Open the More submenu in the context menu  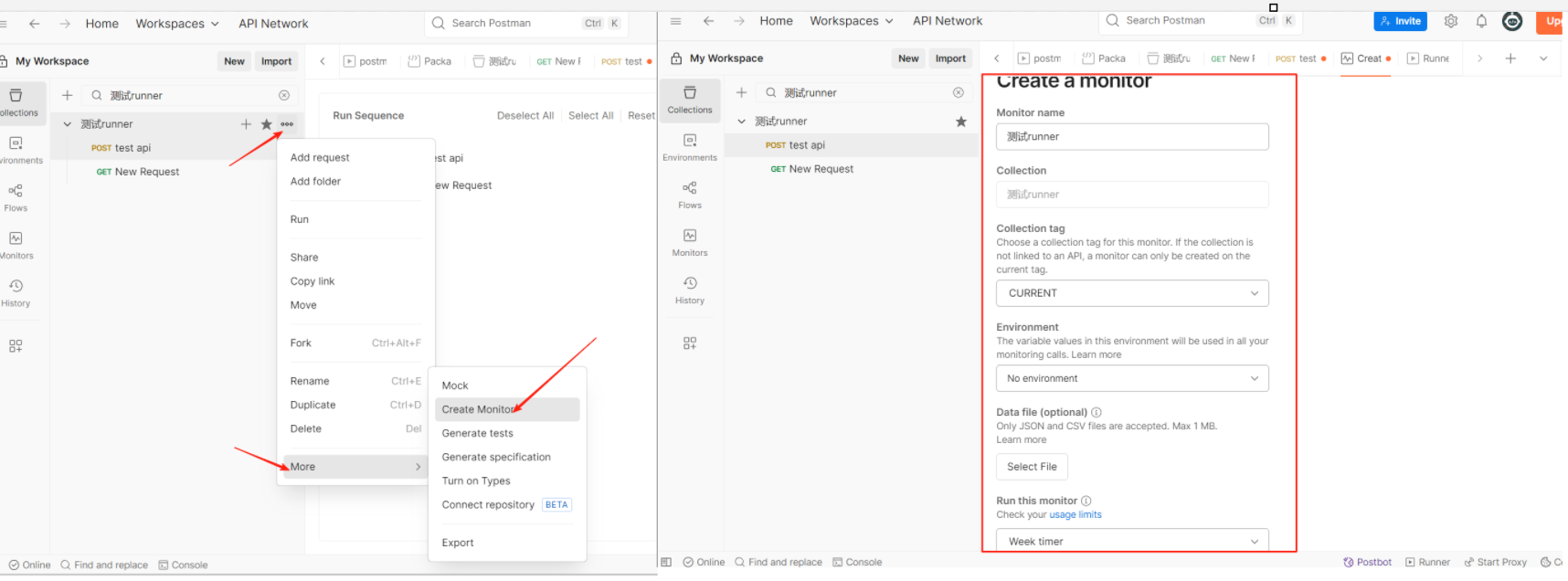pyautogui.click(x=355, y=467)
